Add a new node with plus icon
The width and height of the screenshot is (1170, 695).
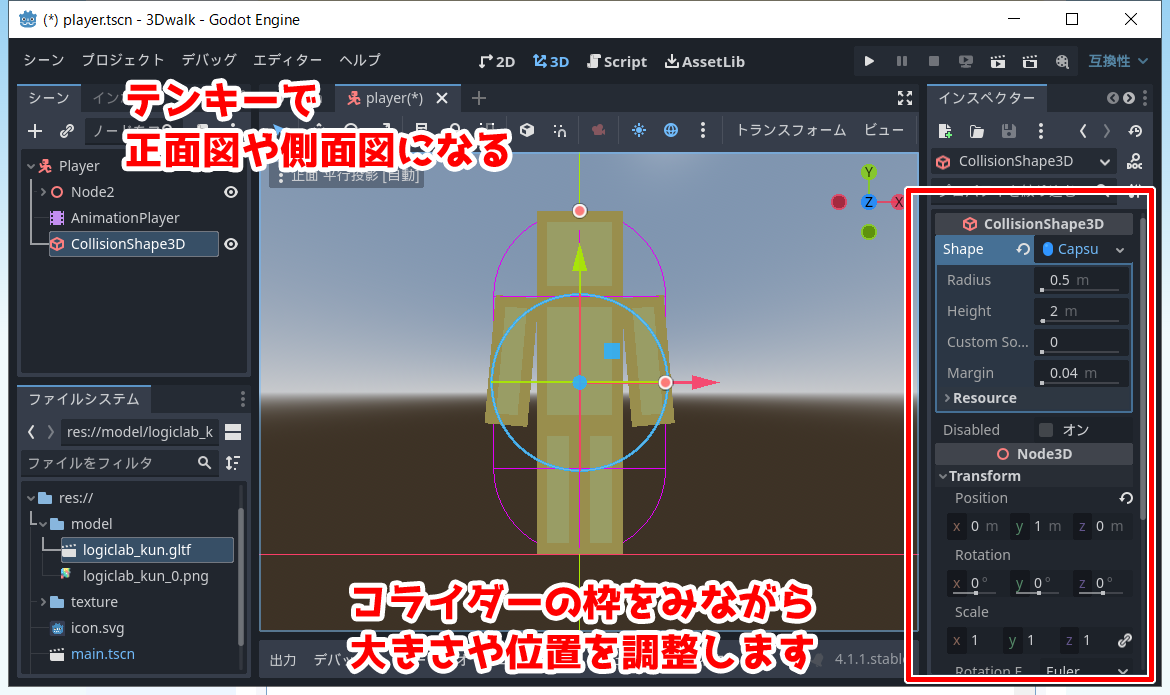[x=35, y=131]
